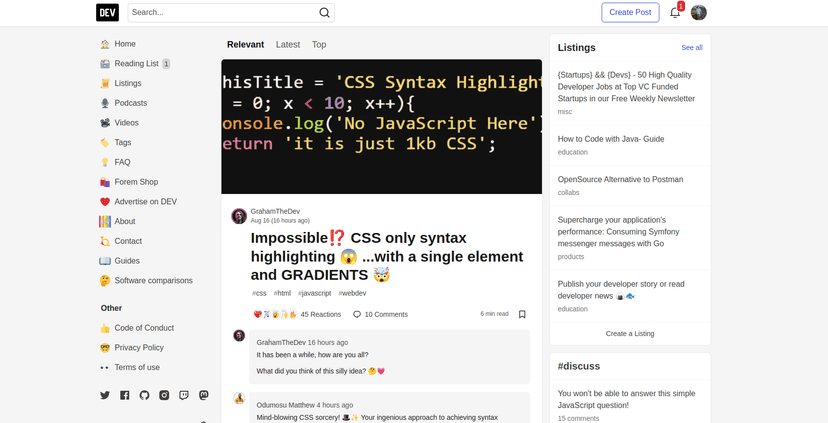This screenshot has height=423, width=828.
Task: Click the Videos camera icon
Action: [x=105, y=123]
